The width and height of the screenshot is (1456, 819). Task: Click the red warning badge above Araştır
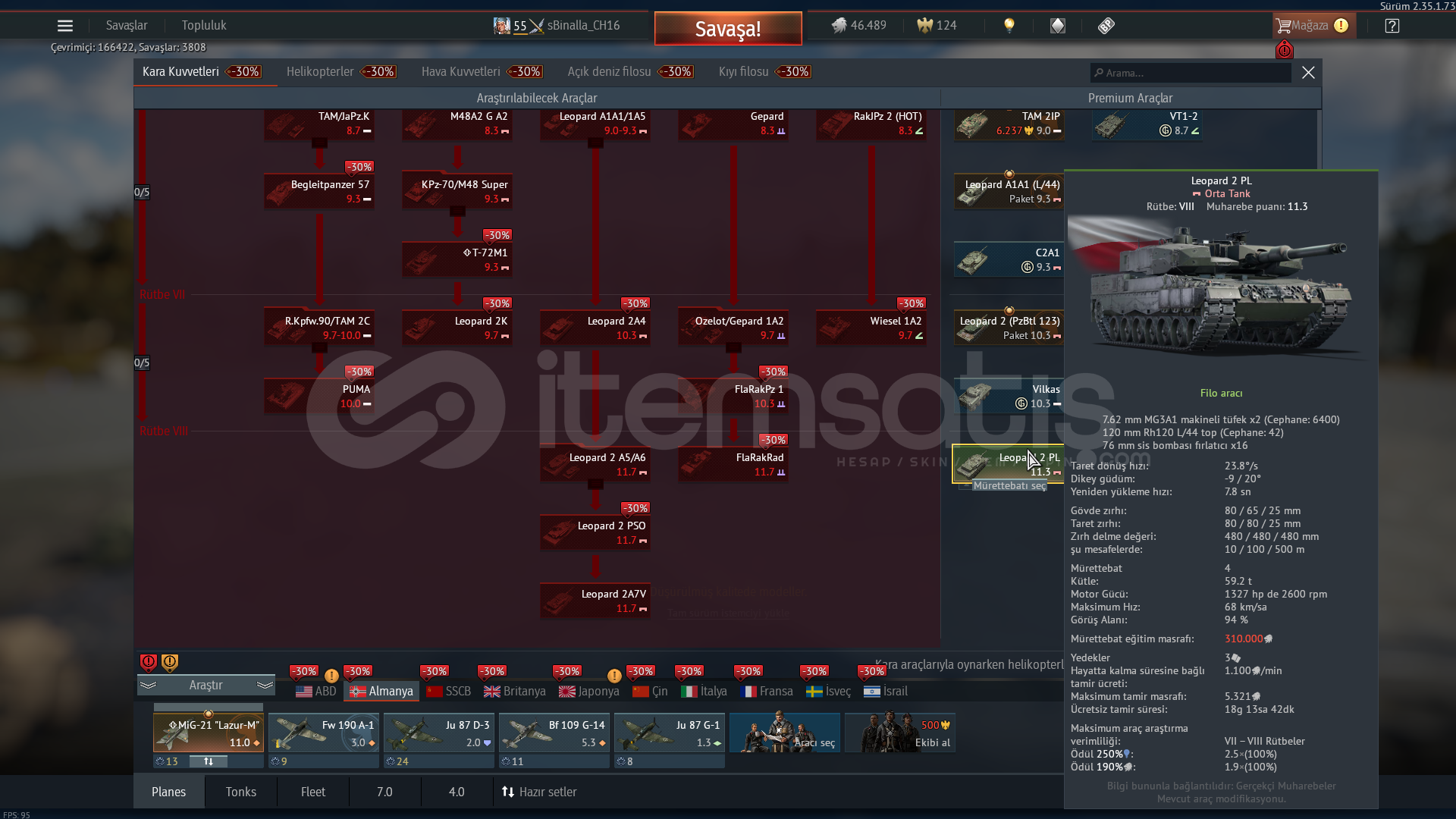(x=149, y=662)
